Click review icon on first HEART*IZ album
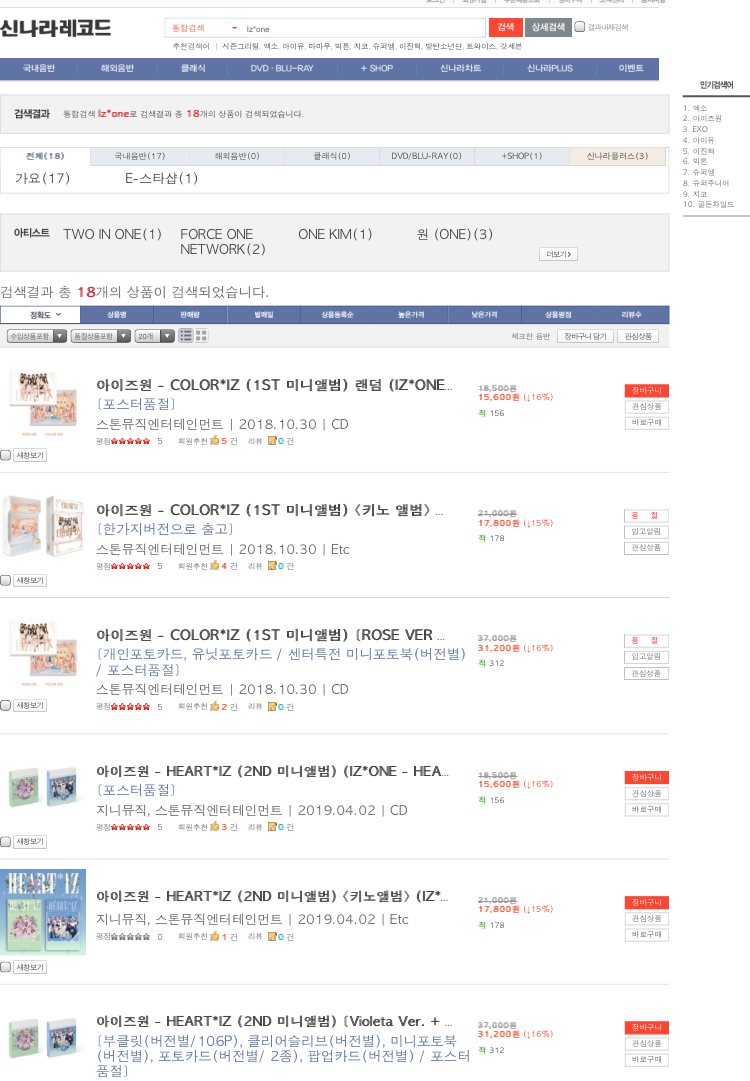This screenshot has width=750, height=1081. click(x=272, y=827)
